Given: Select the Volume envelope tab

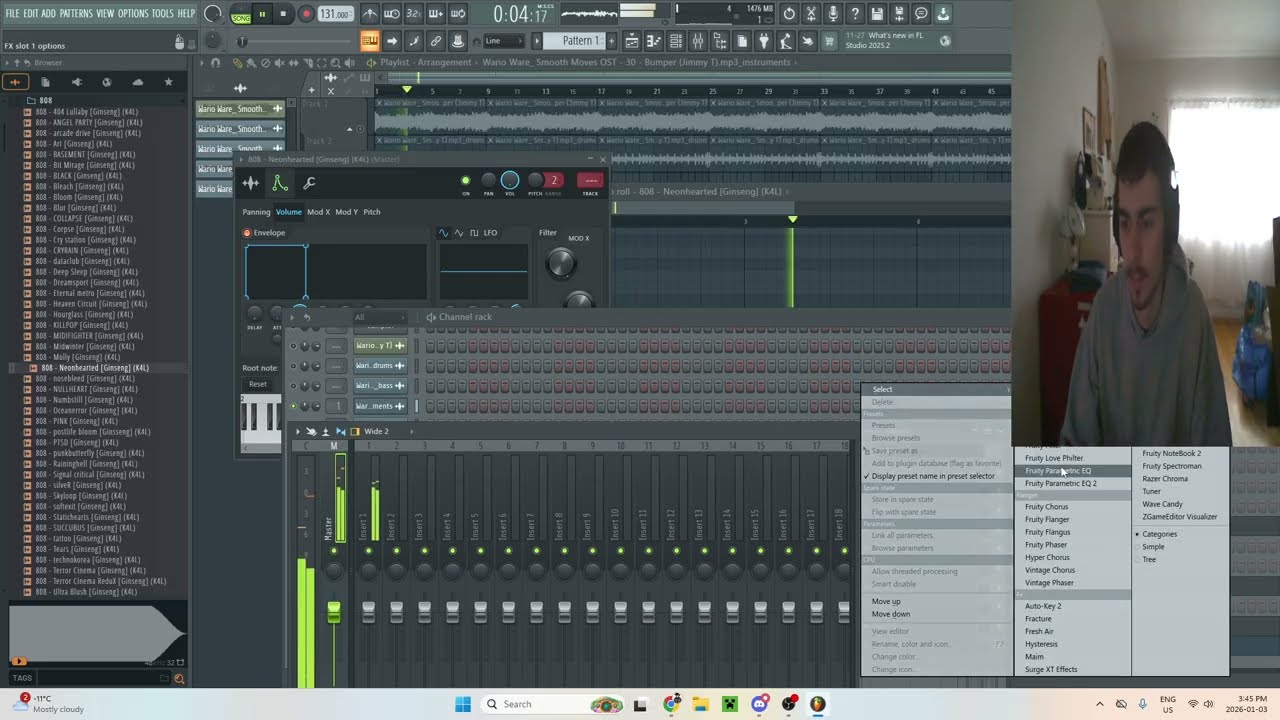Looking at the screenshot, I should tap(289, 212).
